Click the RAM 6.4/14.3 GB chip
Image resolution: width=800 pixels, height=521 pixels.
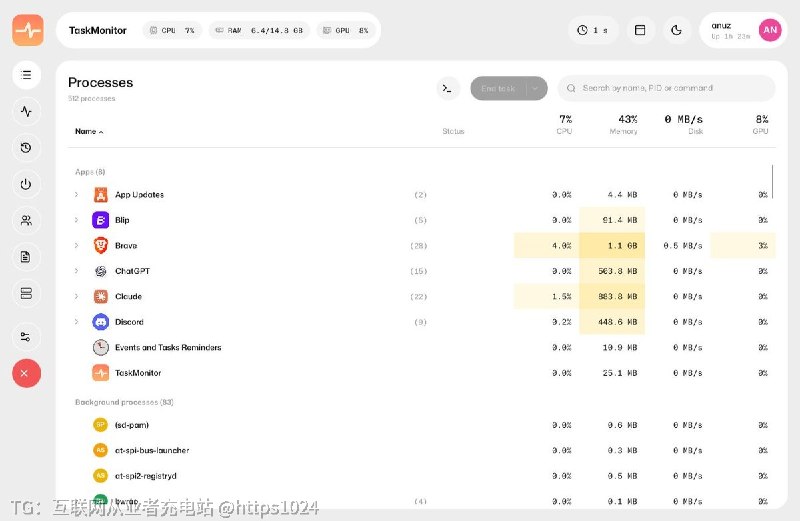pos(259,31)
